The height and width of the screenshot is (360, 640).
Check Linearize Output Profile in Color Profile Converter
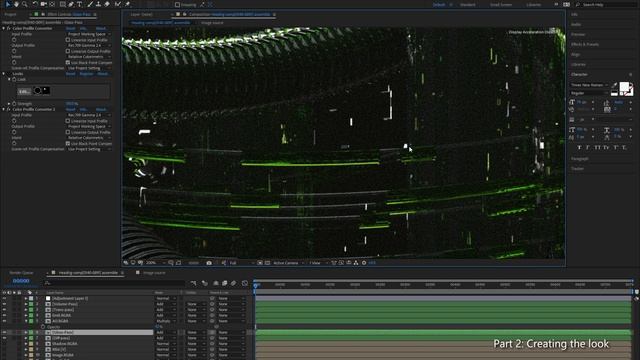[68, 51]
